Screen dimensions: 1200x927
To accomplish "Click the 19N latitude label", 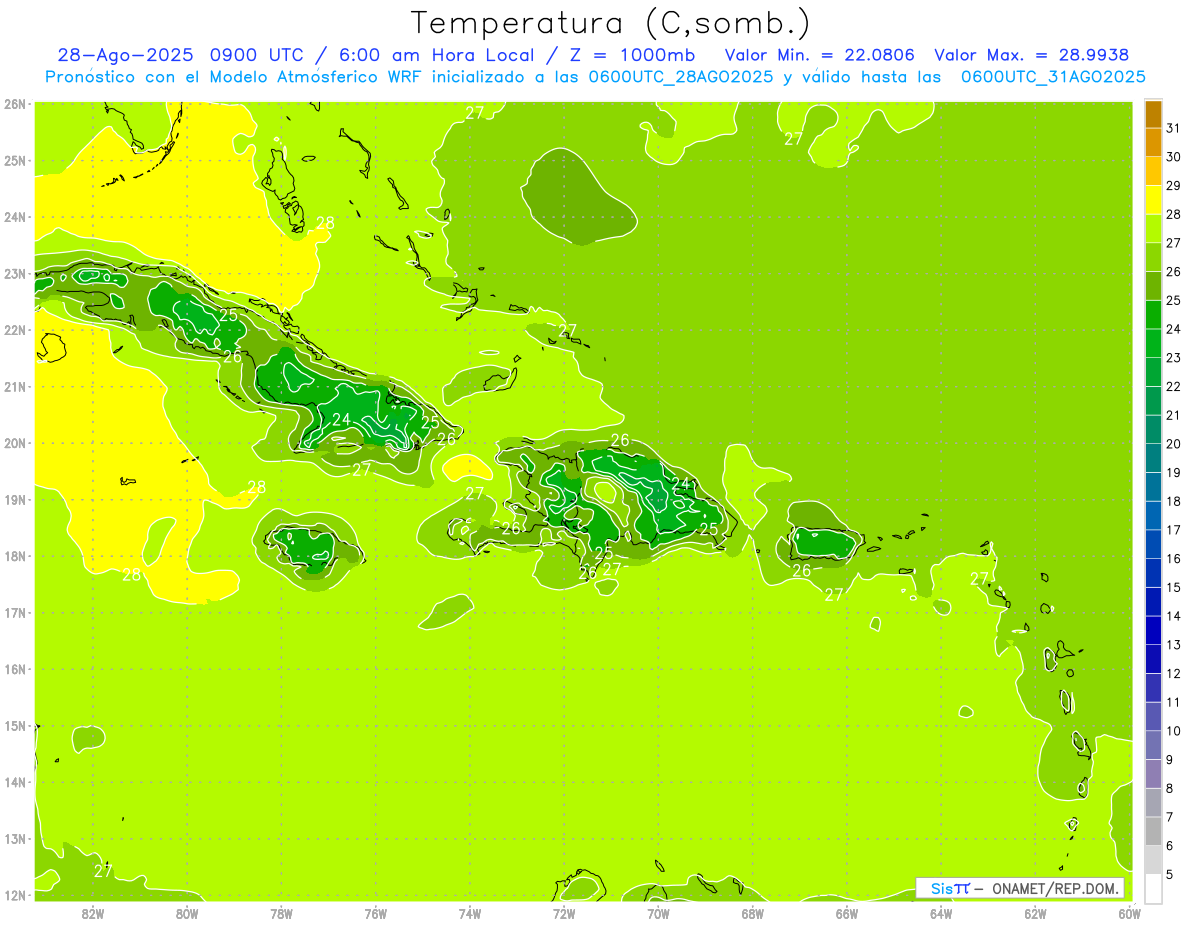I will pyautogui.click(x=14, y=499).
